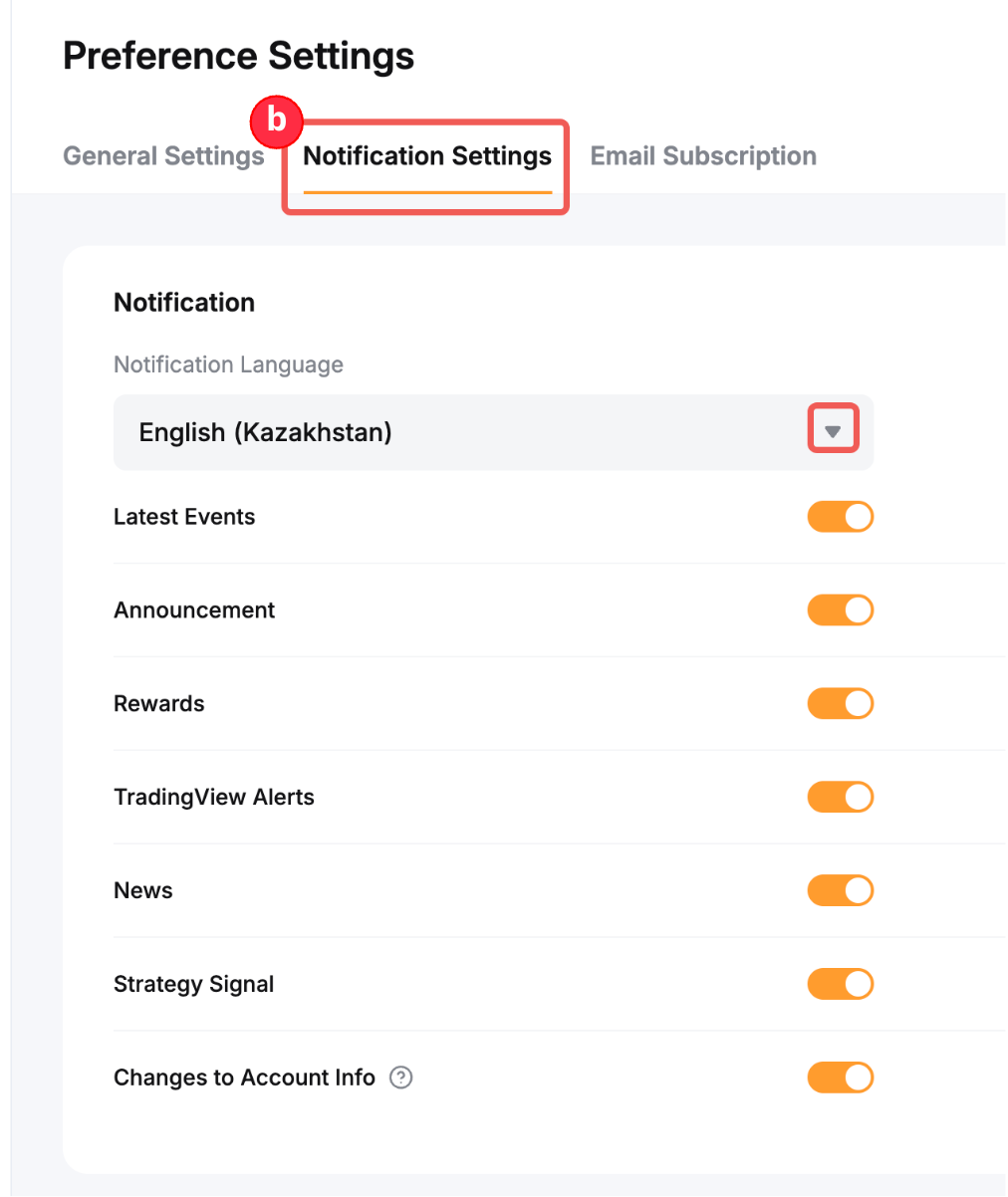Click the Notification Language label

click(x=228, y=364)
